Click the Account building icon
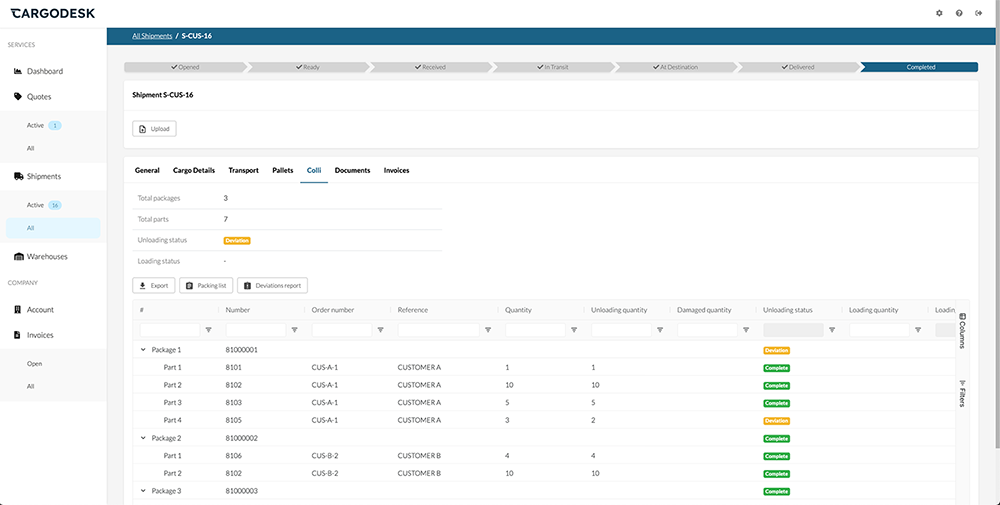 coord(18,309)
